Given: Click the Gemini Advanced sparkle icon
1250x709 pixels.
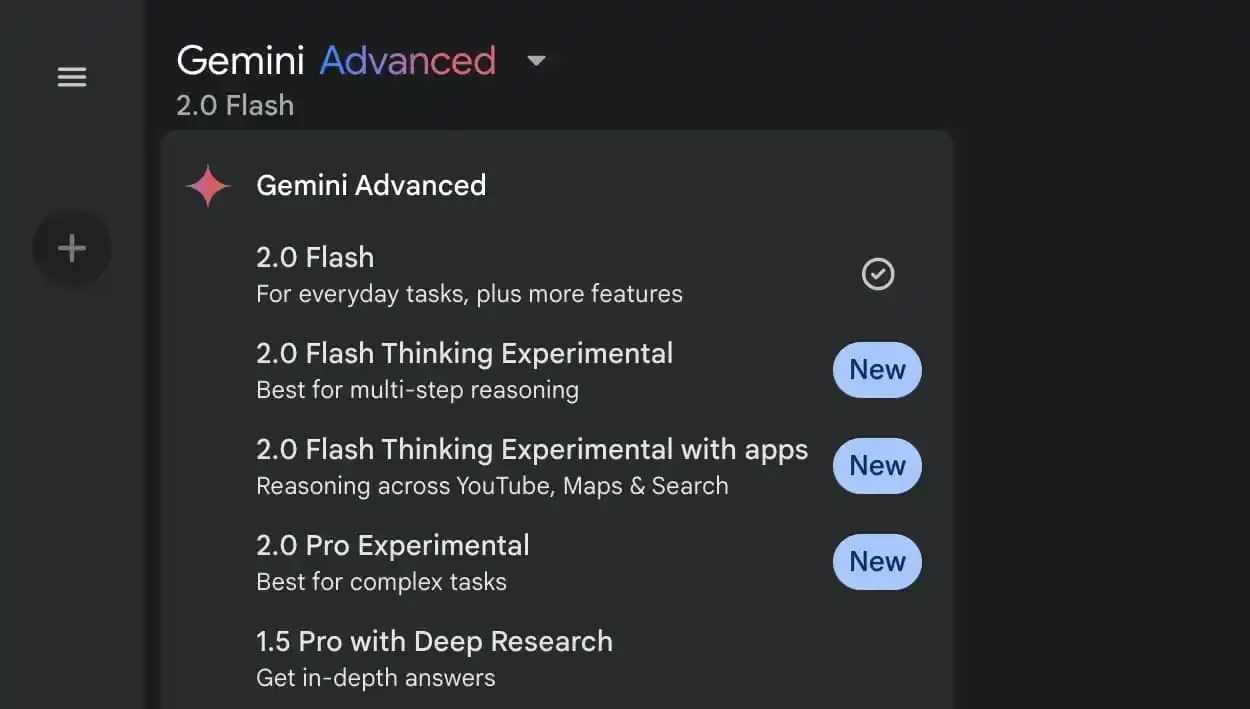Looking at the screenshot, I should coord(207,185).
